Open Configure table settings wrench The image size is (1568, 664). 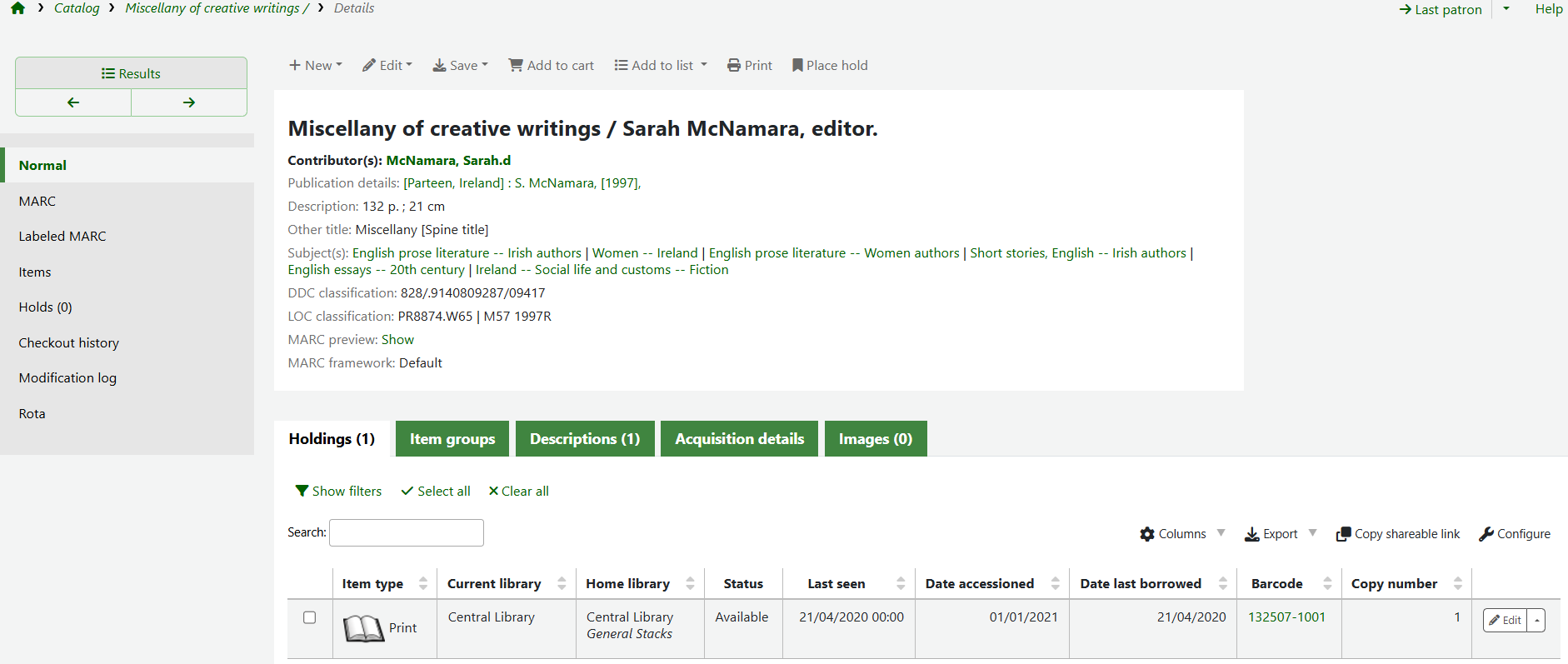click(x=1515, y=534)
